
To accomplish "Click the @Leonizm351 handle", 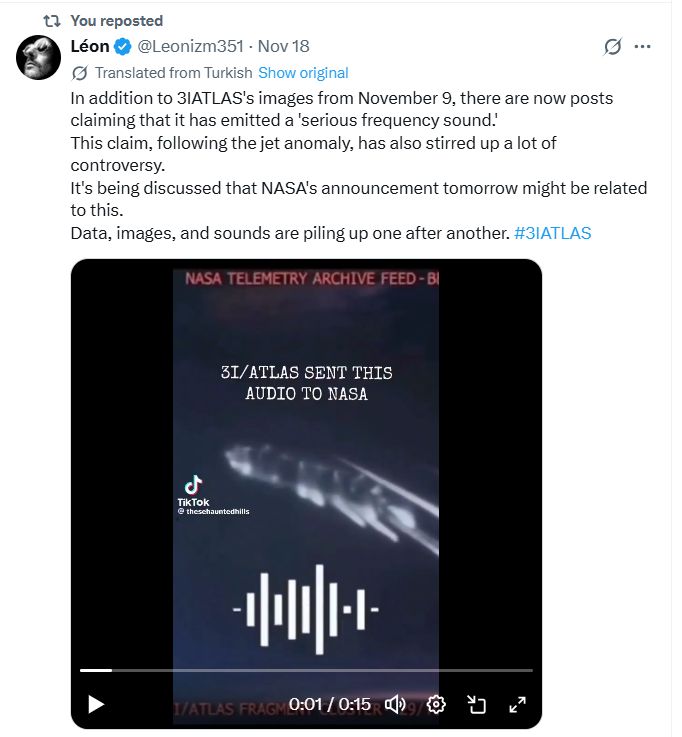I will pos(193,46).
